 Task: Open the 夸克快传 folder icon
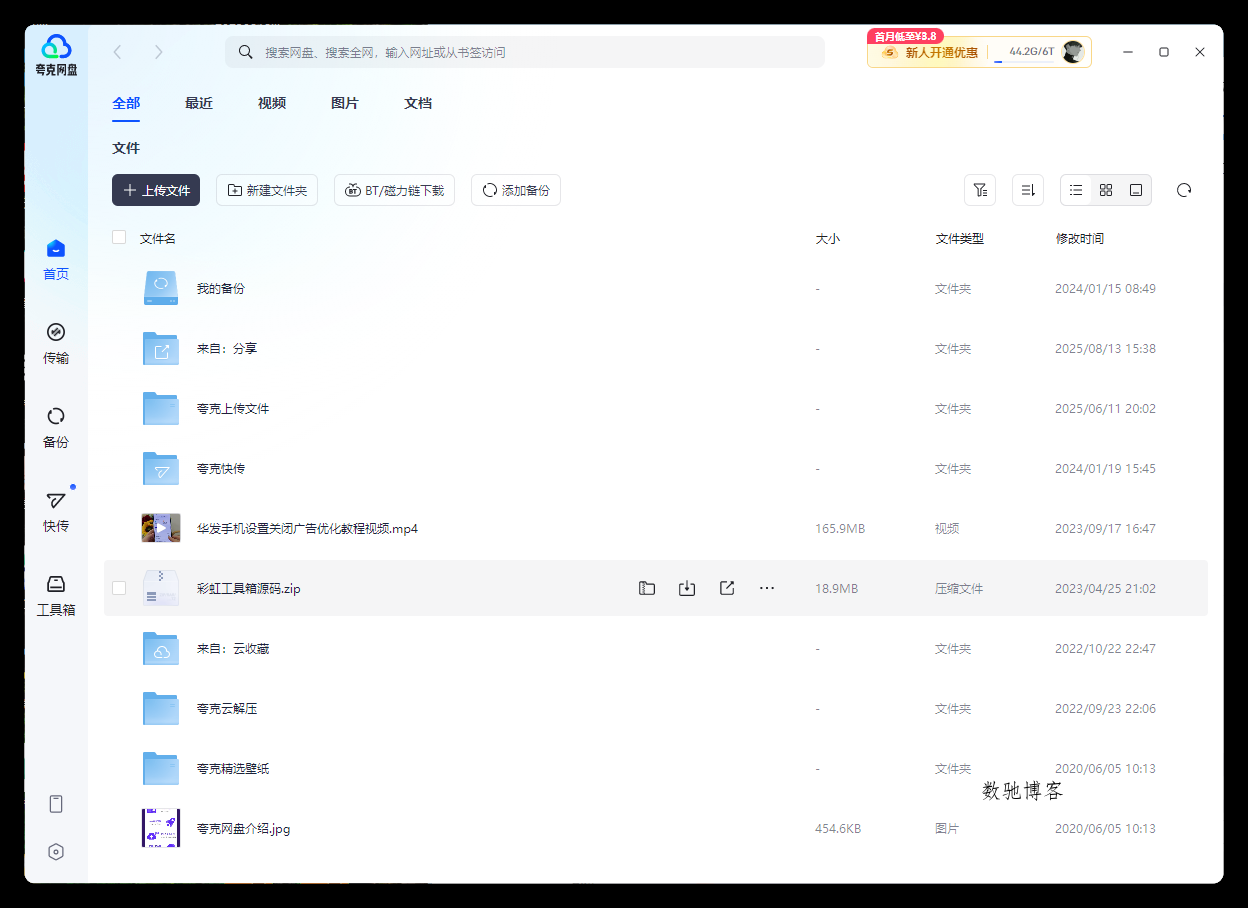(160, 468)
